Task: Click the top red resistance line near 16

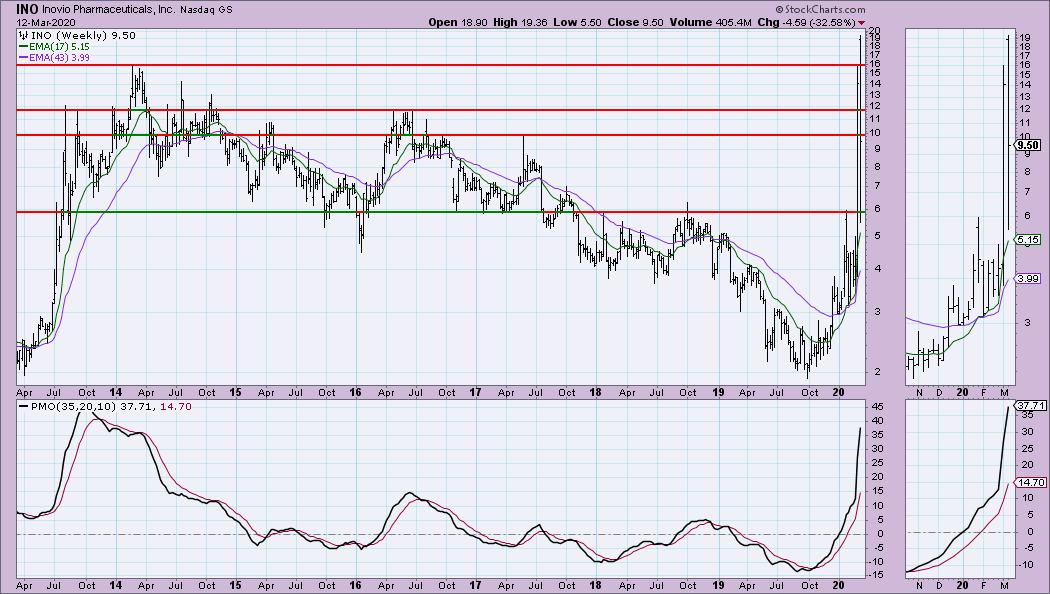Action: pos(441,65)
